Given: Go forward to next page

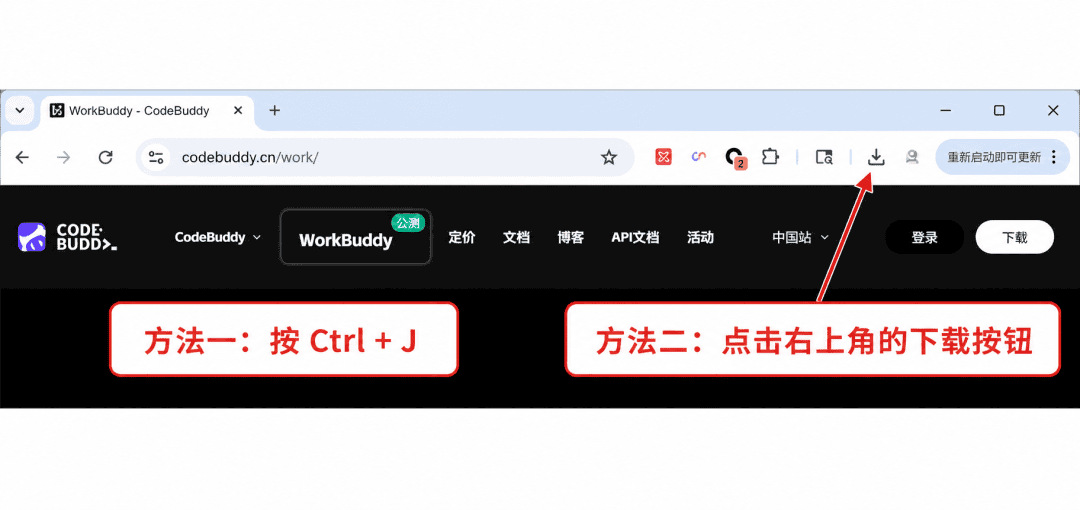Looking at the screenshot, I should [x=63, y=157].
